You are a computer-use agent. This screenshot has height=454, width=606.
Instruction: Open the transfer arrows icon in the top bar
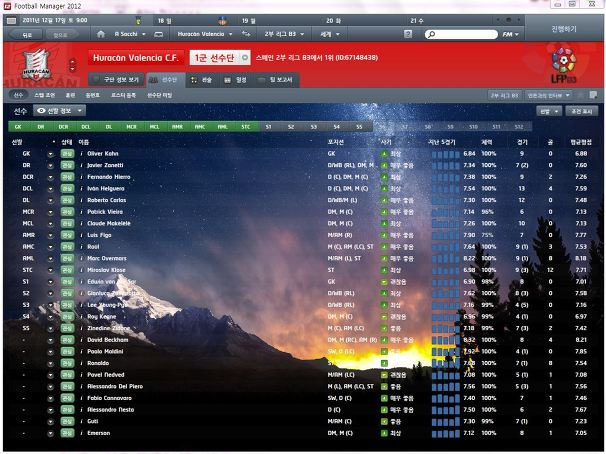pyautogui.click(x=246, y=34)
